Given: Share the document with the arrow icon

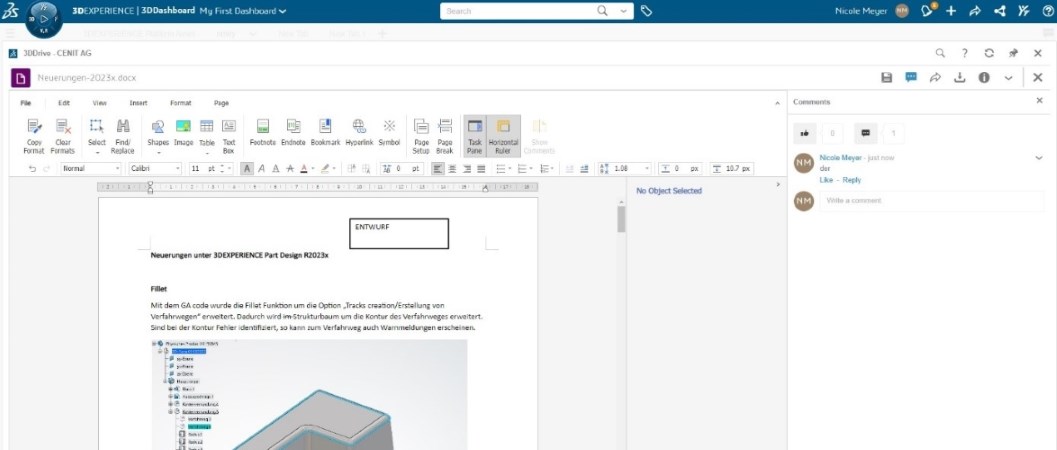Looking at the screenshot, I should tap(935, 77).
